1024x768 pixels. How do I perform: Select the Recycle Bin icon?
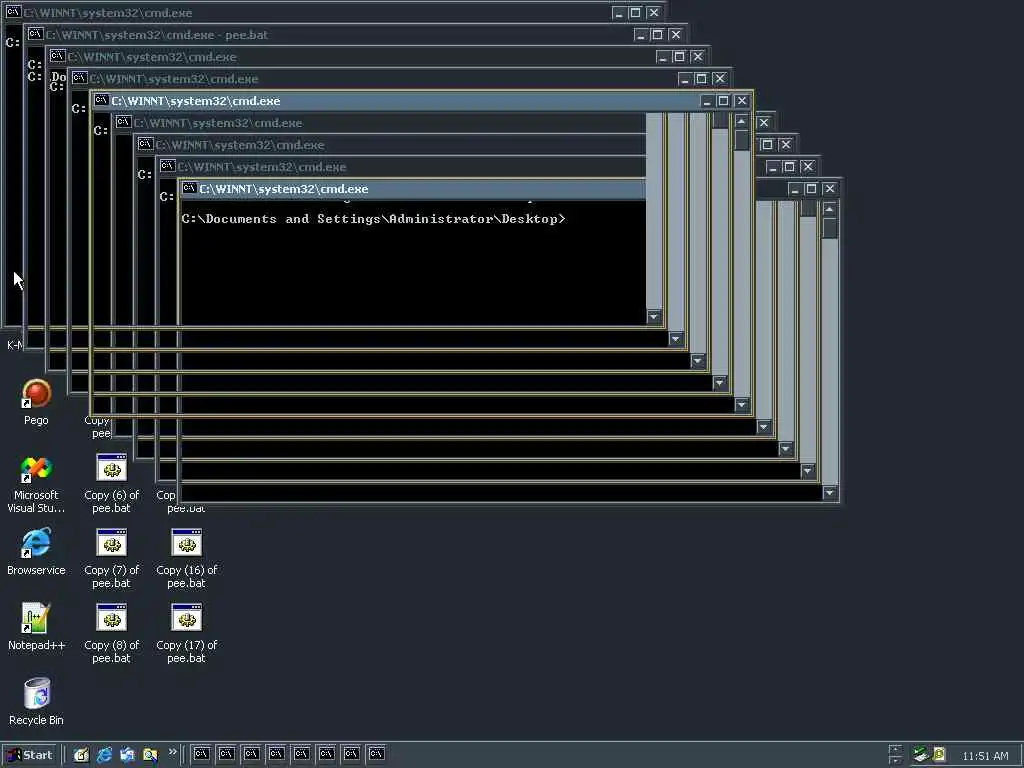[36, 702]
